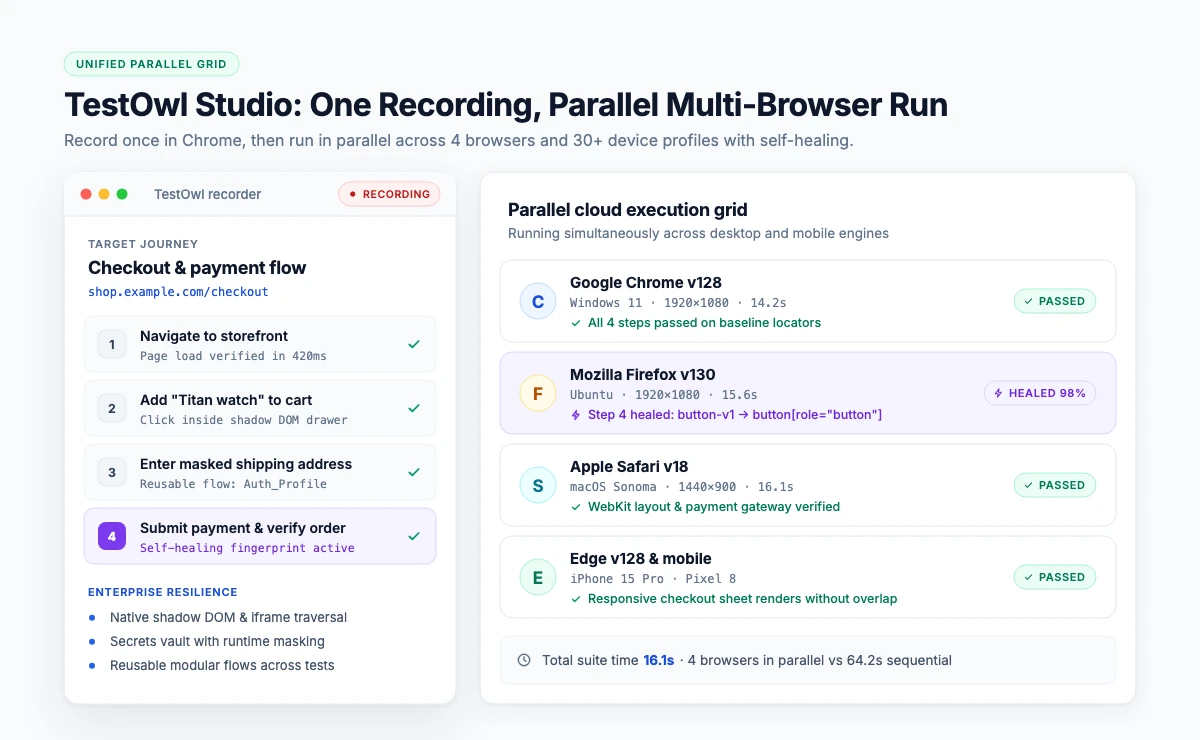Open the Mozilla Firefox v130 result card
Screen dimensions: 1200x740
[x=808, y=393]
